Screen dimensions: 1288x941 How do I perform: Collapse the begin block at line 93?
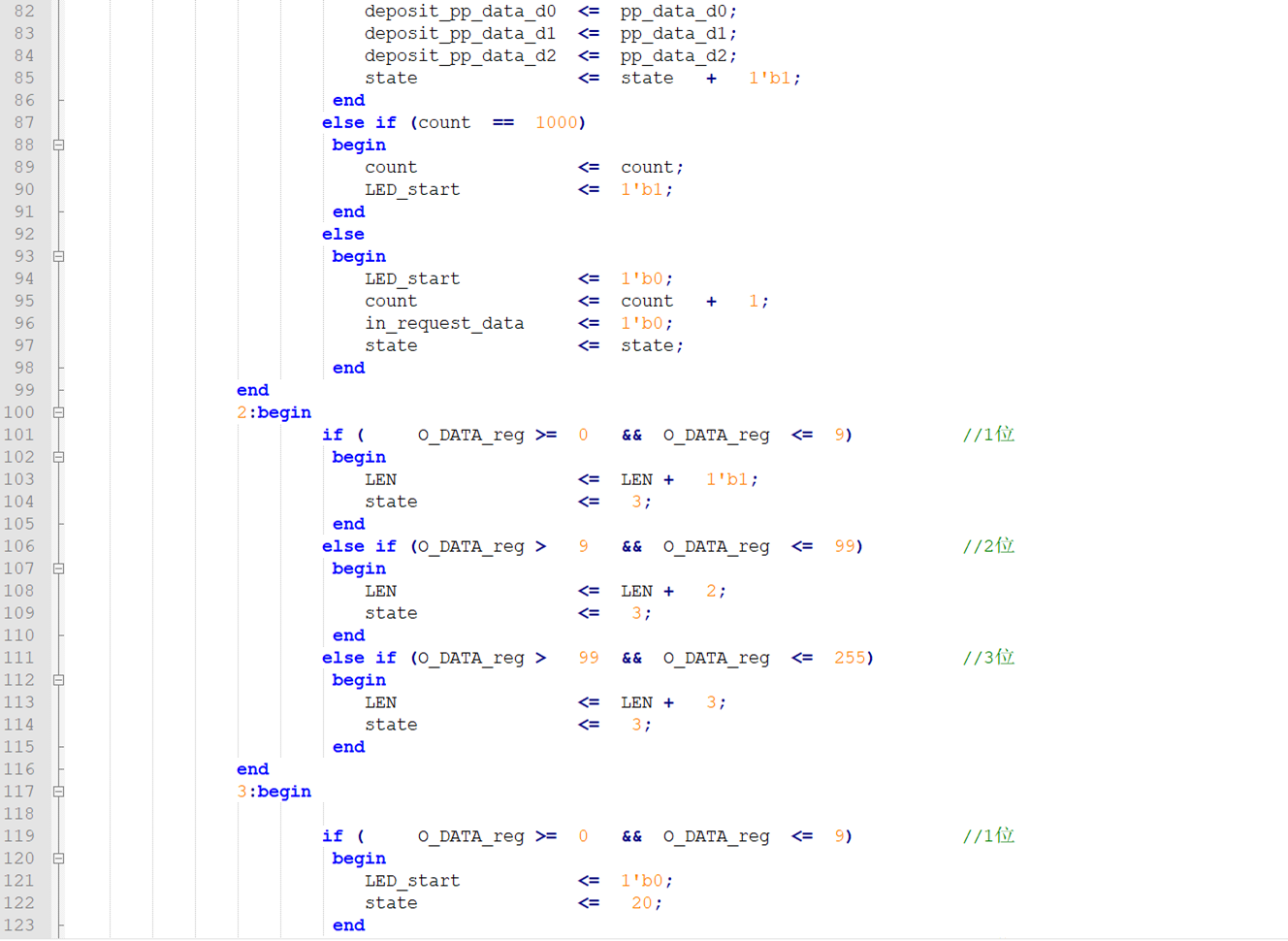(58, 257)
